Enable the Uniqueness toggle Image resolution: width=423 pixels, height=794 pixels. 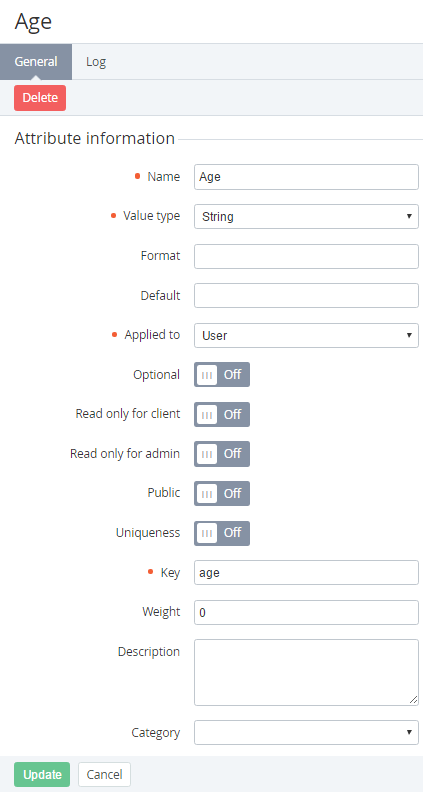point(222,533)
